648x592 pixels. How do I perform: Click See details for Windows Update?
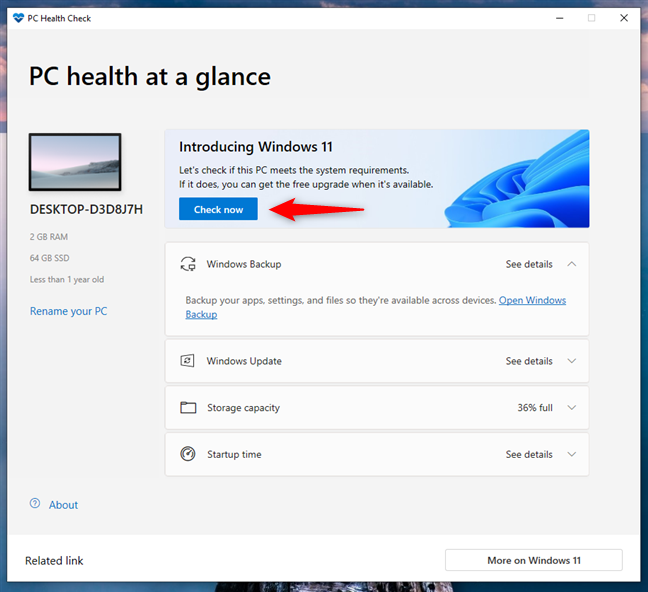(x=529, y=361)
